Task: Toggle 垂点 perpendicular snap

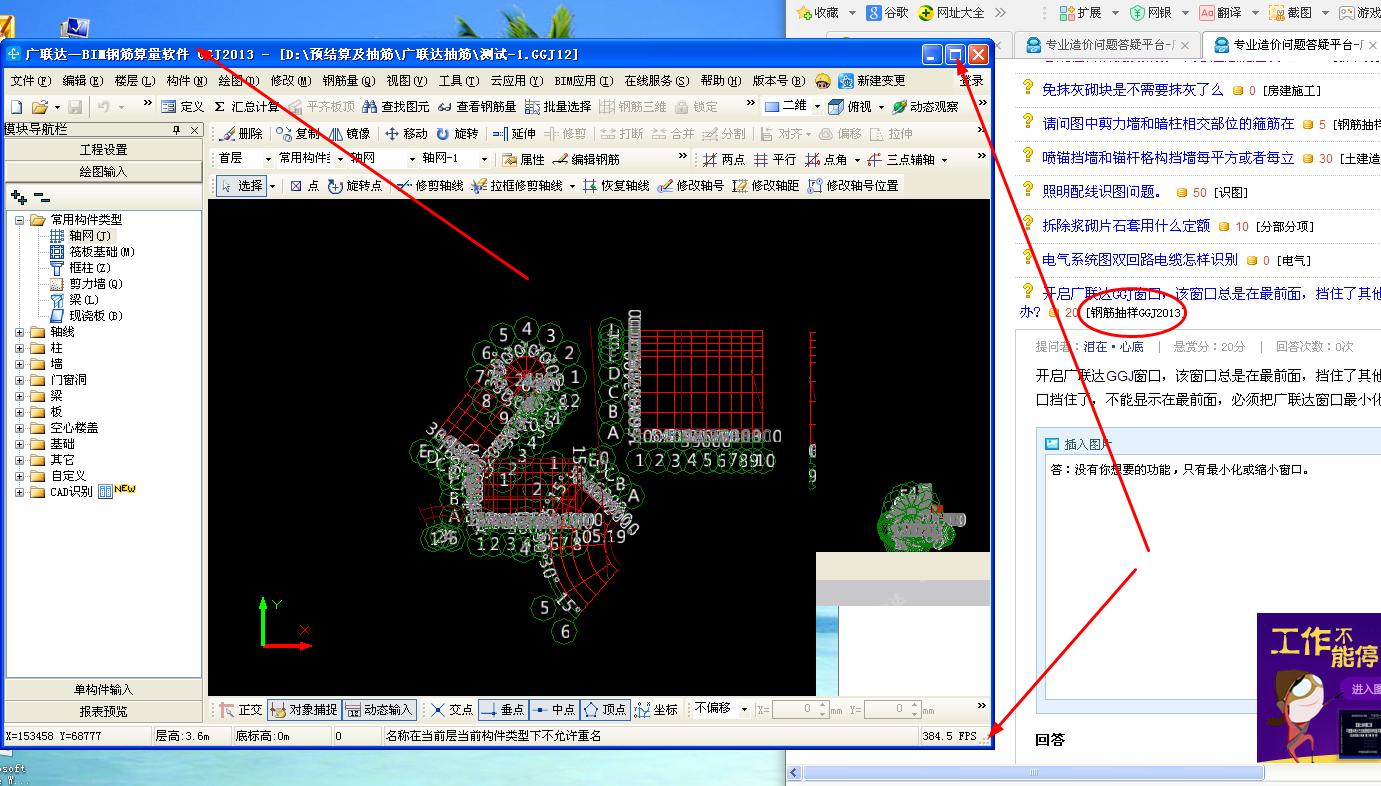Action: [502, 709]
